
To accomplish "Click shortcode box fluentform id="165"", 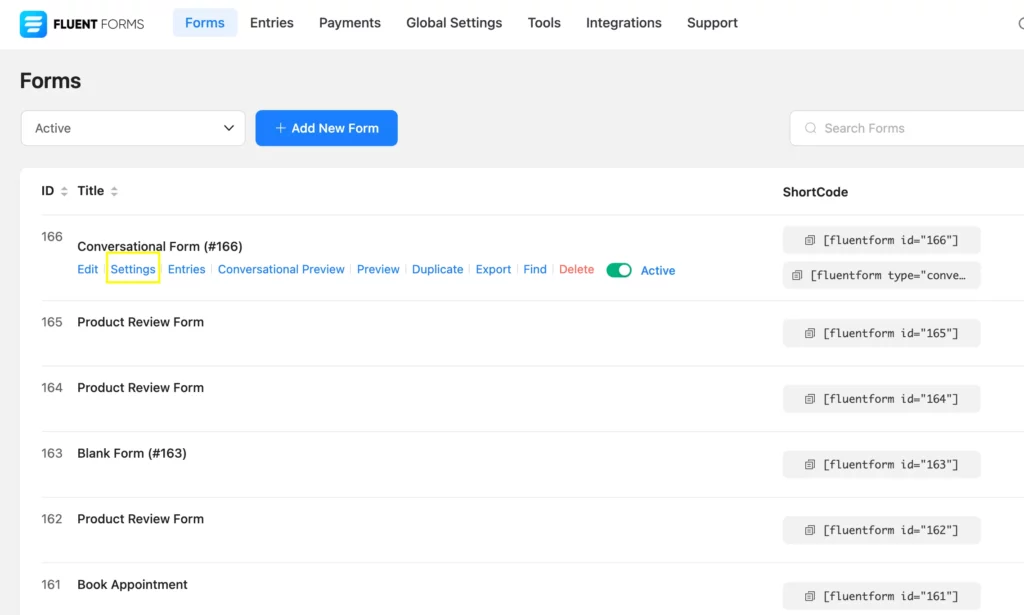I will [882, 334].
